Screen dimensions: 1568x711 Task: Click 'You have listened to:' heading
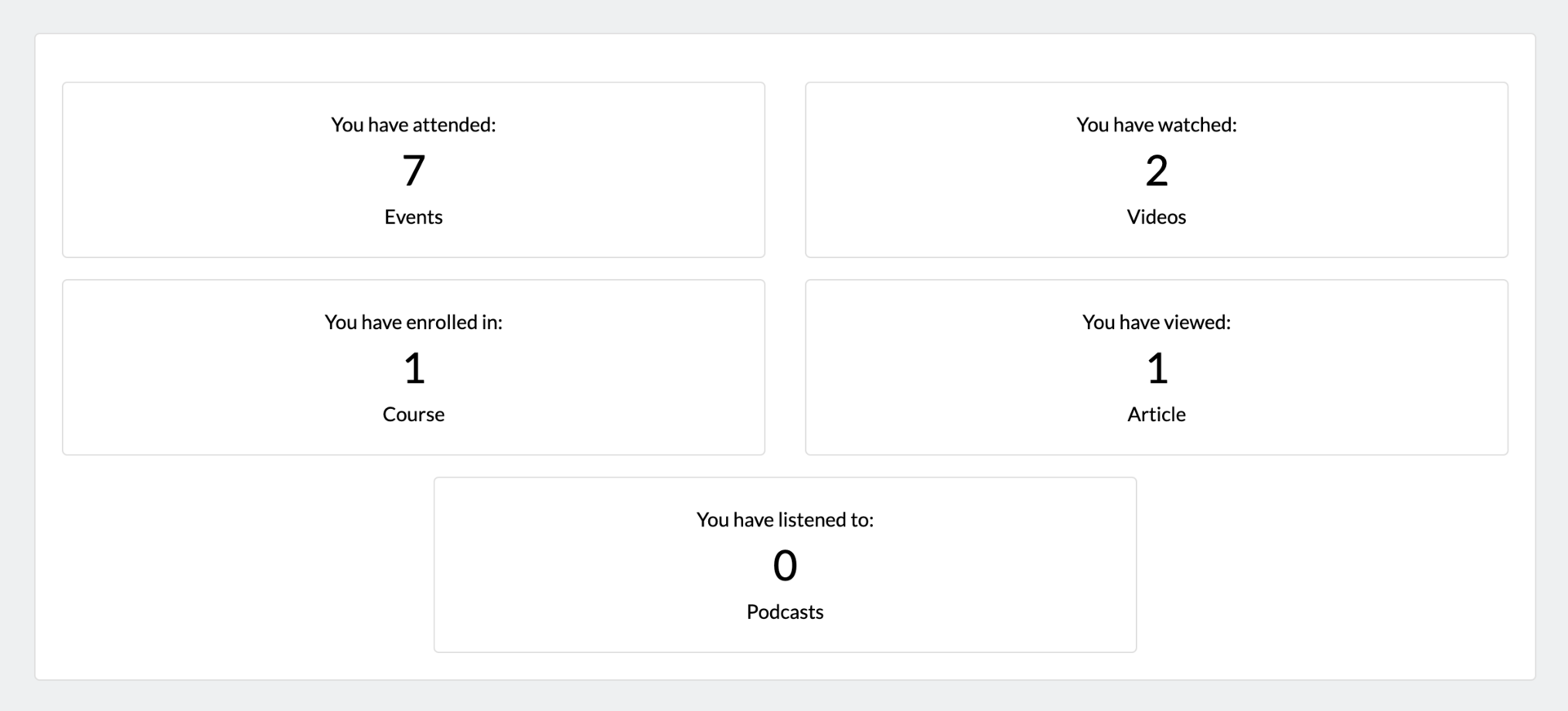pyautogui.click(x=785, y=519)
